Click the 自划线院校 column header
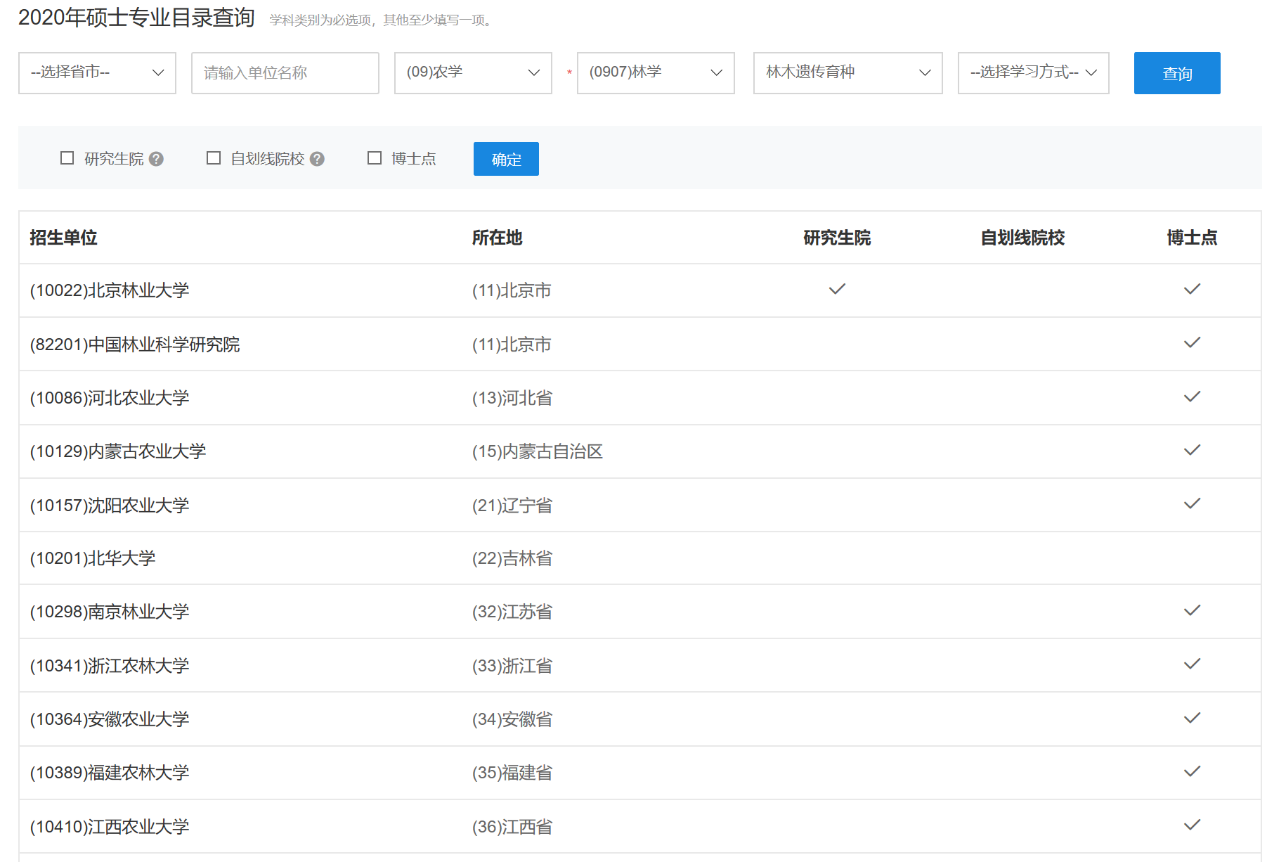The image size is (1267, 862). (x=1023, y=238)
